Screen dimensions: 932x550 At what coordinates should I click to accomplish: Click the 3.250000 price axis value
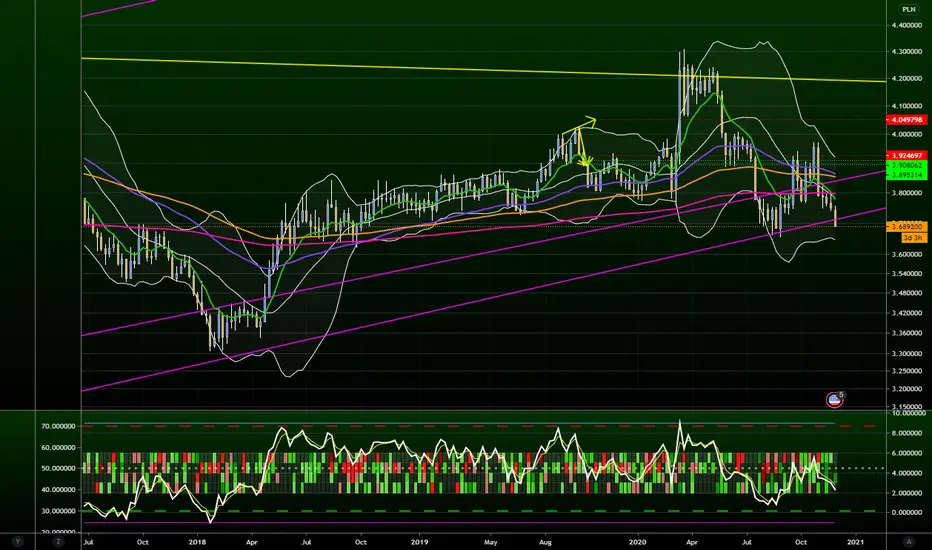coord(906,371)
